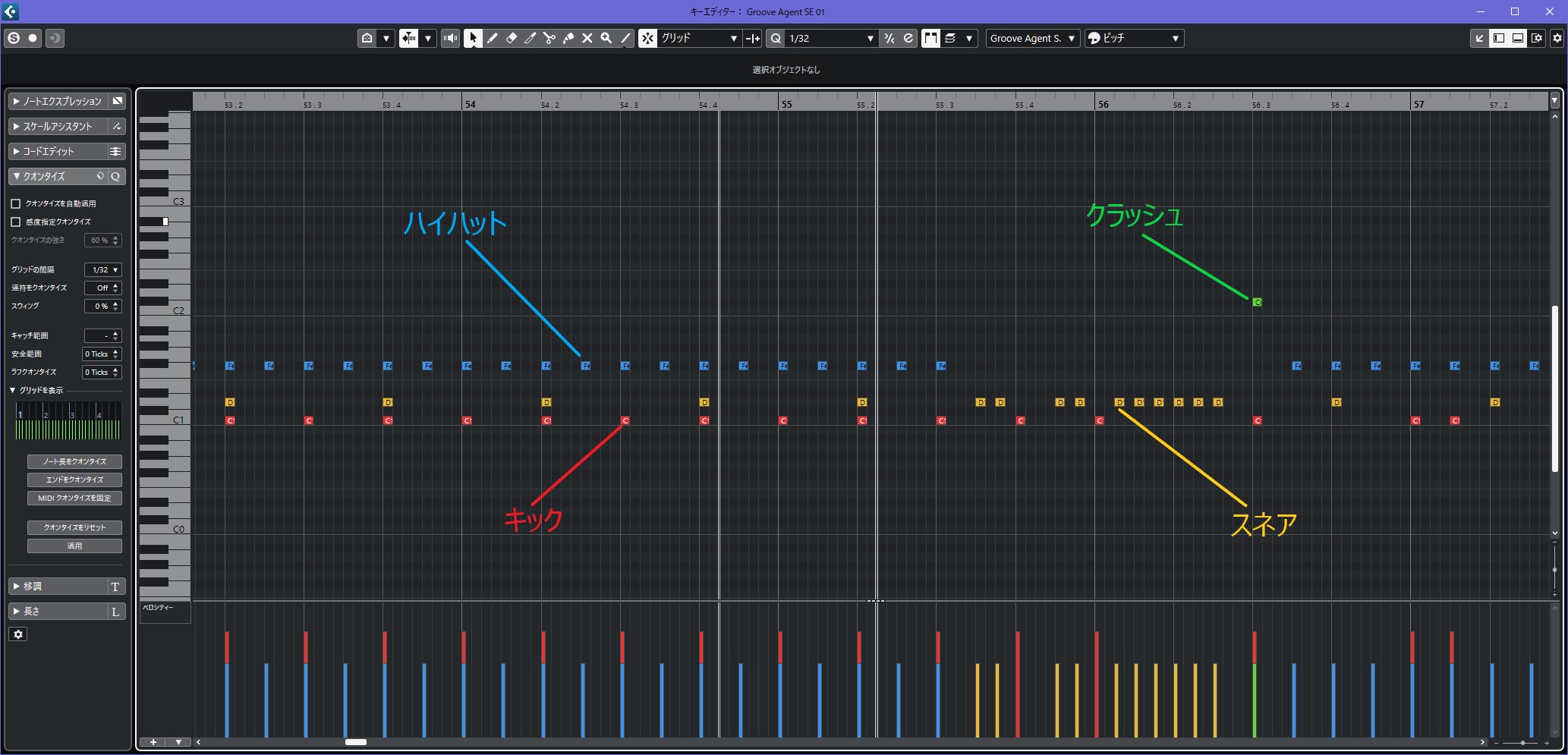Click the ノート長をクオンタイズ button
Screen dimensions: 1568x755
[x=74, y=461]
